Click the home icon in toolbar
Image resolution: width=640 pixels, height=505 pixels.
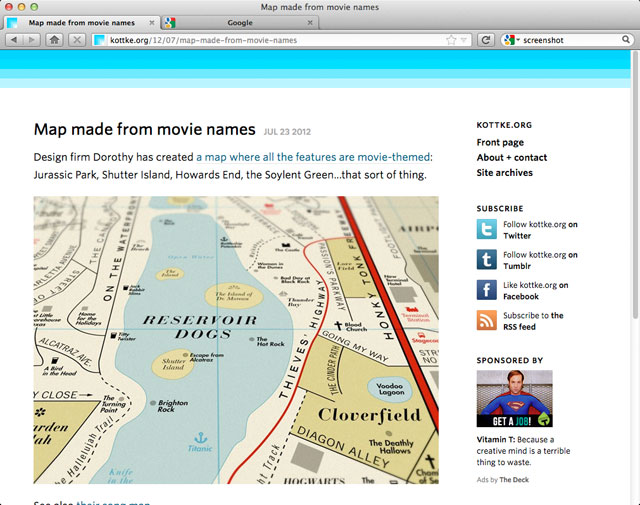coord(54,40)
